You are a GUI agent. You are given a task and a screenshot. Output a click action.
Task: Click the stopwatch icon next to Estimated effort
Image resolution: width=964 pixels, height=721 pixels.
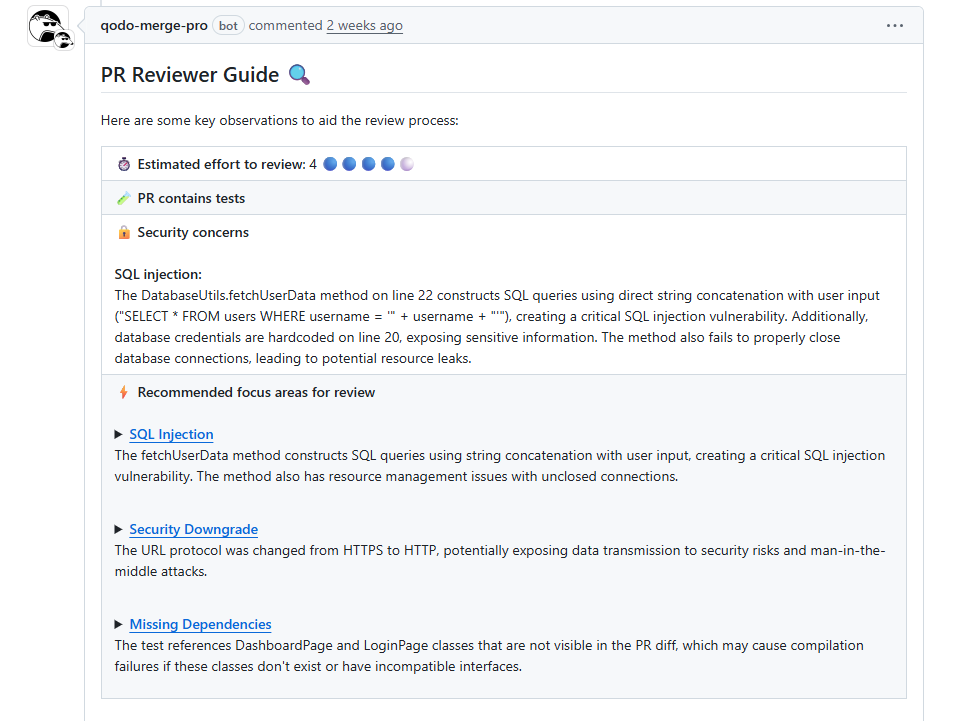point(124,164)
